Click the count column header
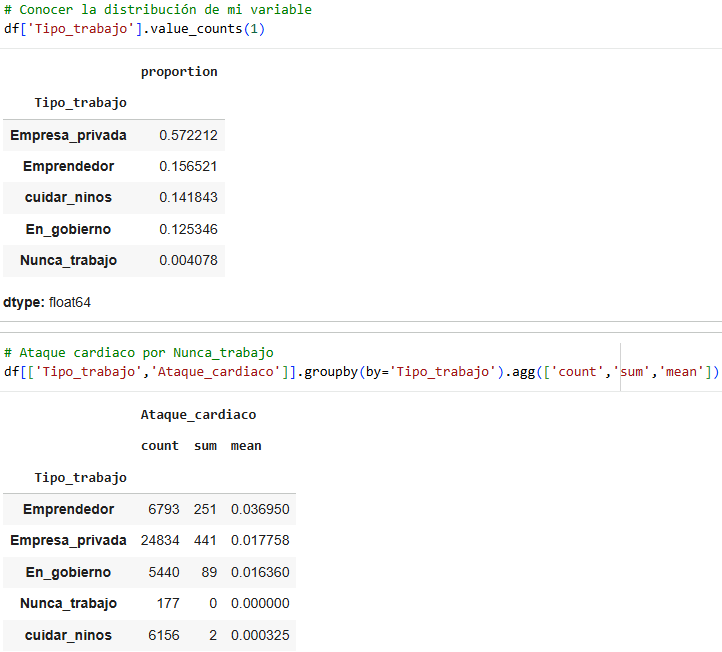Screen dimensions: 722x652 [x=160, y=446]
